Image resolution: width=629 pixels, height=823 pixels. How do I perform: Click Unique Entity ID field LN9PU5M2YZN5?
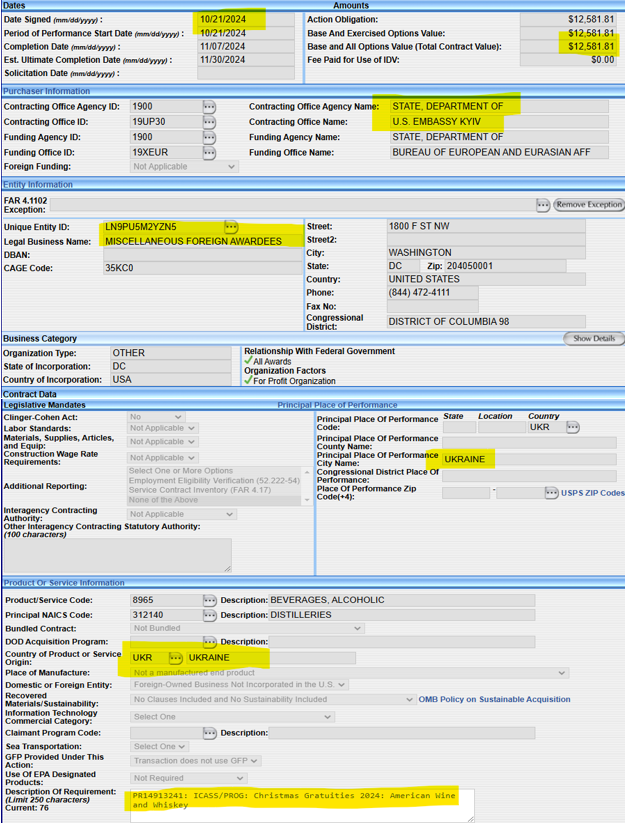(x=163, y=227)
